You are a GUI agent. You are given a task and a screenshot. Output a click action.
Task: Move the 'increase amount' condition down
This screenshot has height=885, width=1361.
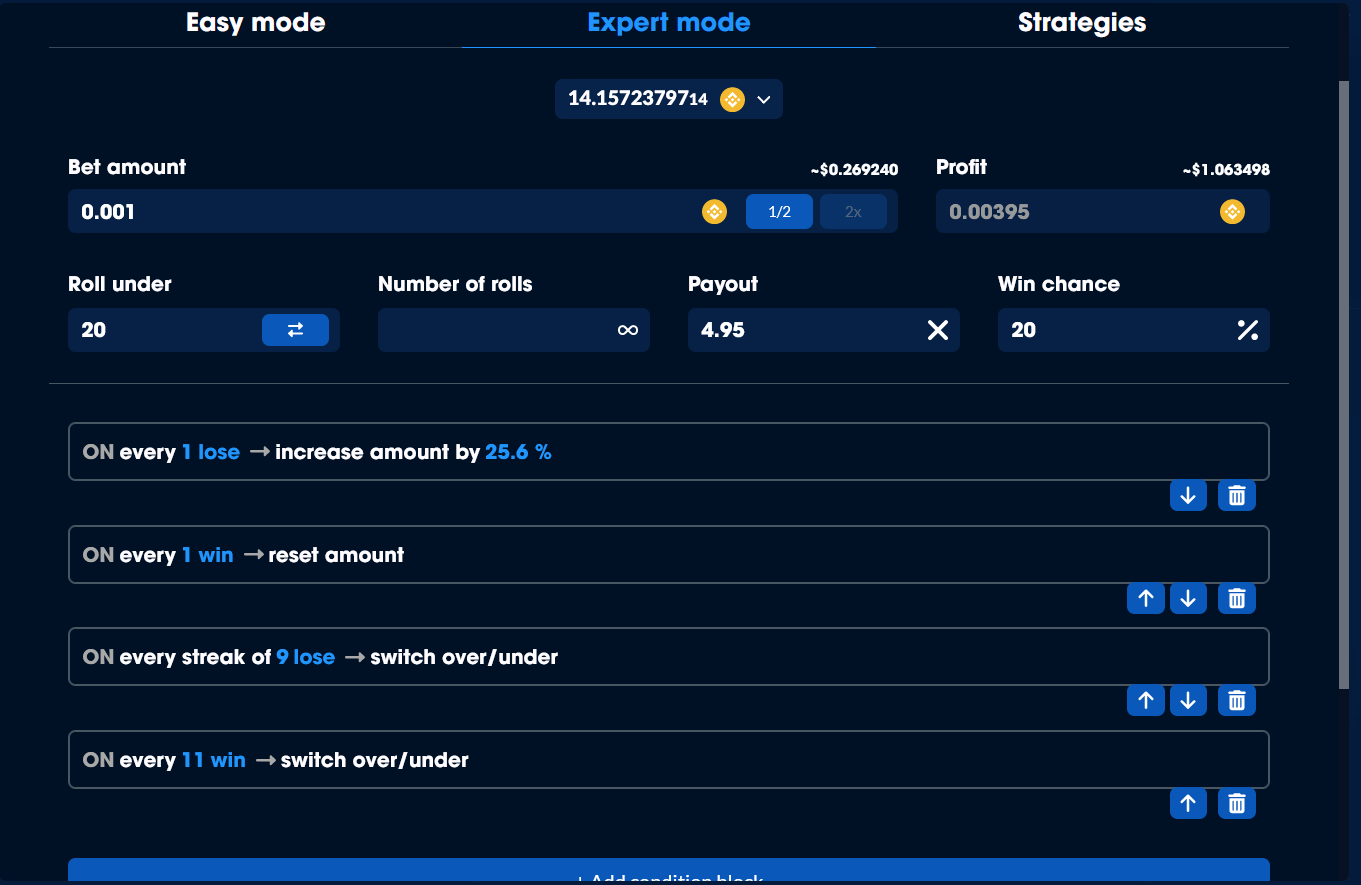[x=1188, y=496]
